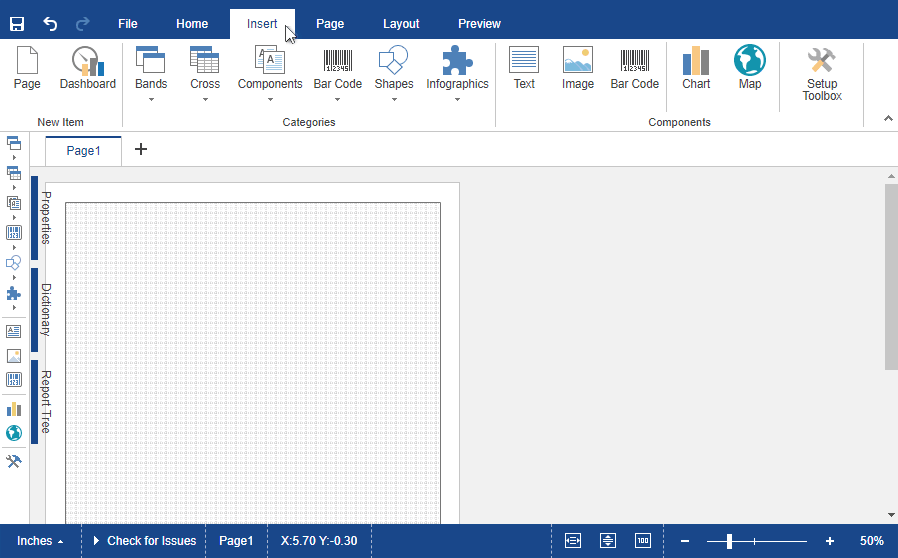The image size is (898, 558).
Task: Open the Inches units dropdown
Action: tap(40, 541)
